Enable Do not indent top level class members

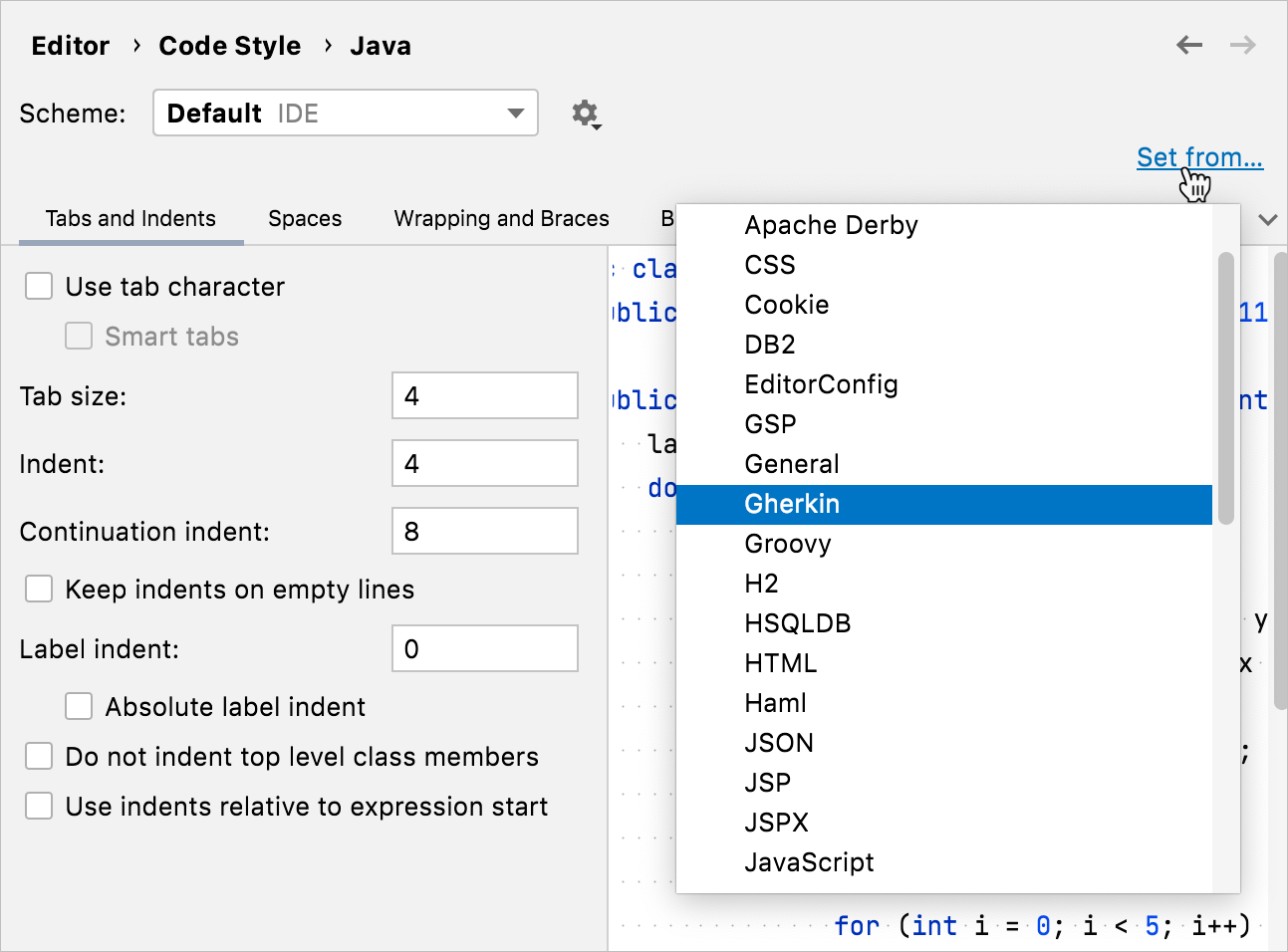point(38,756)
